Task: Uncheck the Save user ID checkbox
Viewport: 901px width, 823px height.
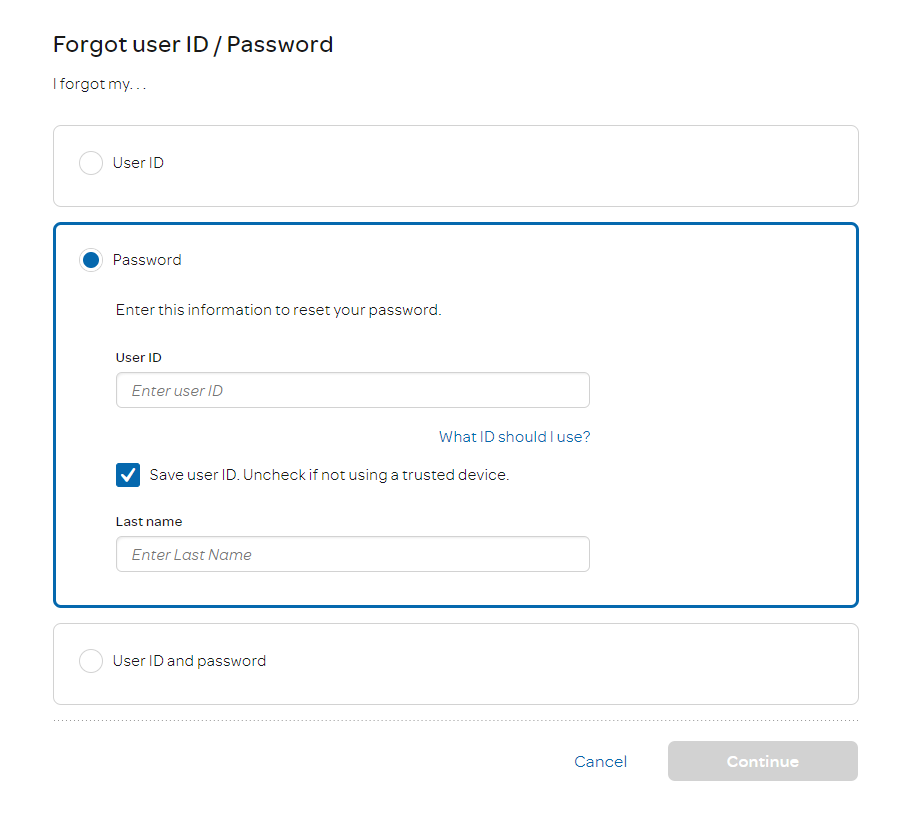Action: click(128, 475)
